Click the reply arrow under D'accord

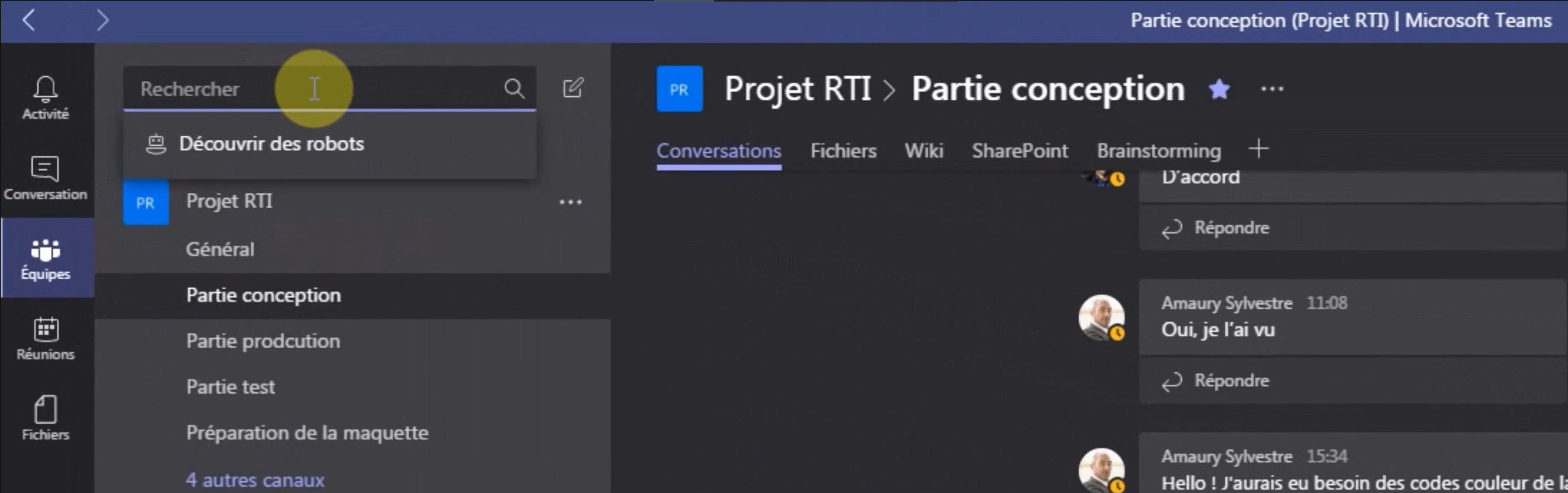point(1172,229)
